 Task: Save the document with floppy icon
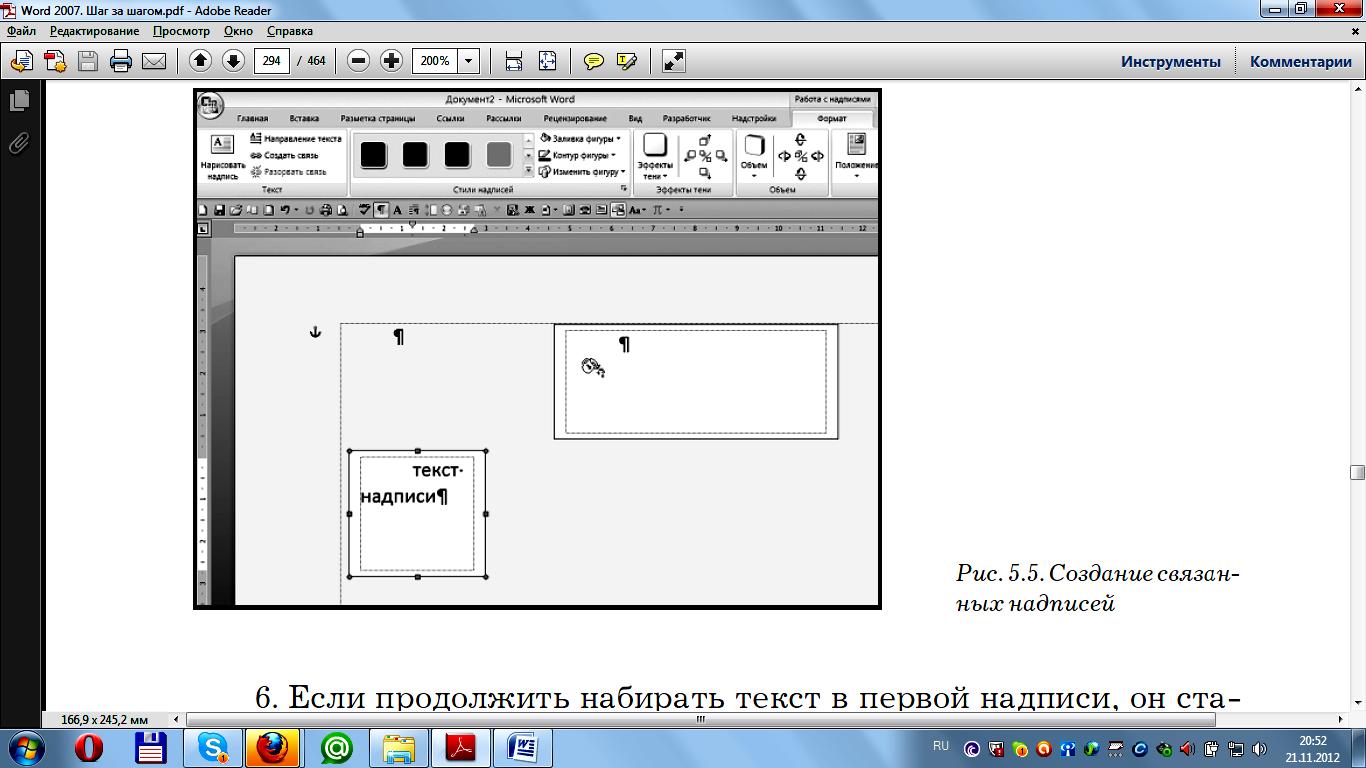coord(88,61)
